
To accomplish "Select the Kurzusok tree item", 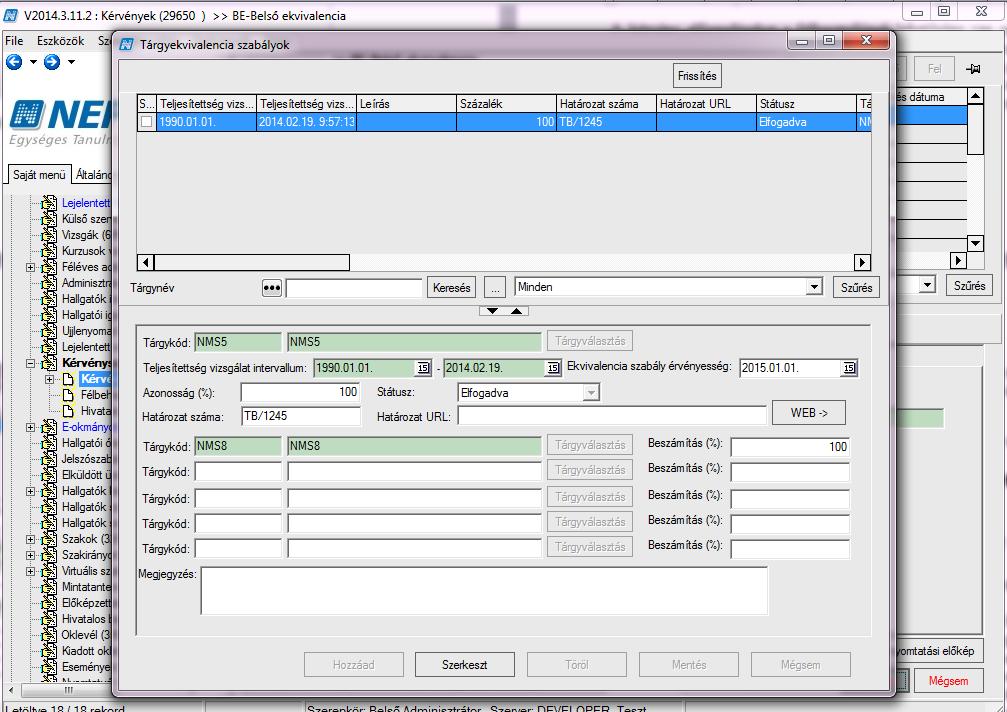I will pyautogui.click(x=86, y=251).
